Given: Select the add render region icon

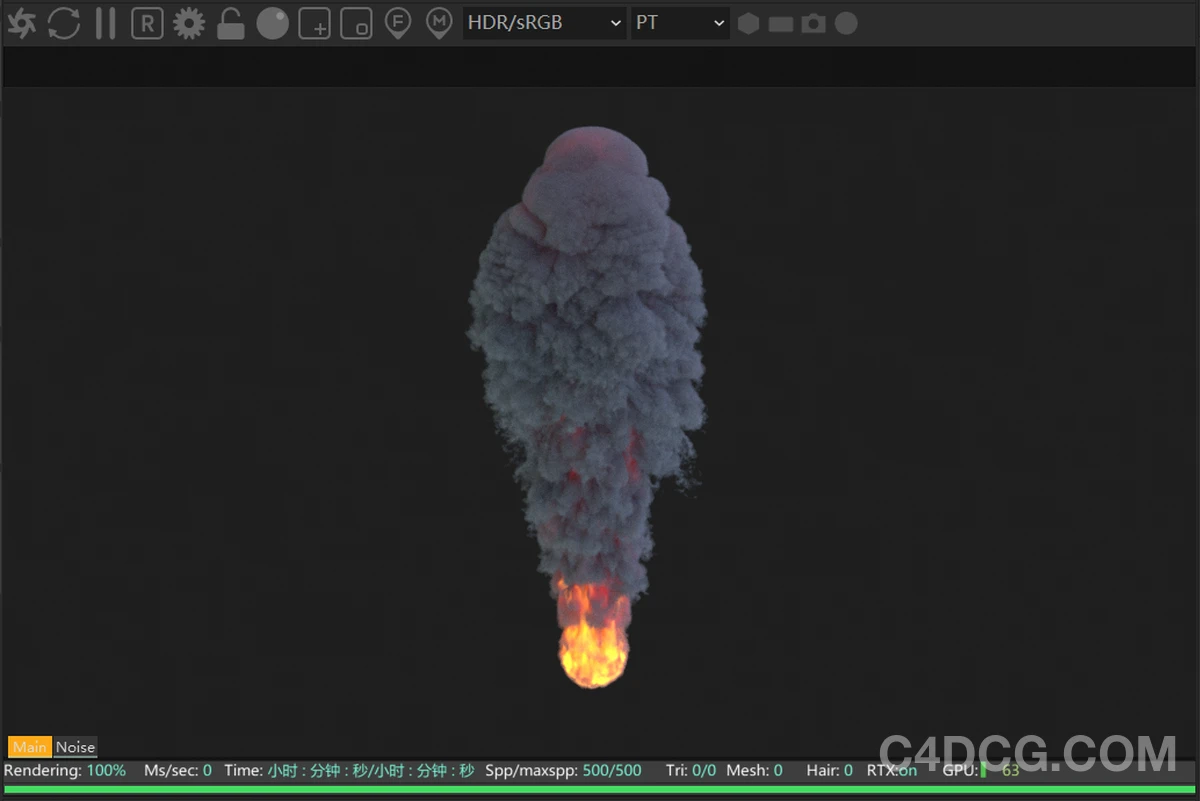Looking at the screenshot, I should click(x=314, y=22).
